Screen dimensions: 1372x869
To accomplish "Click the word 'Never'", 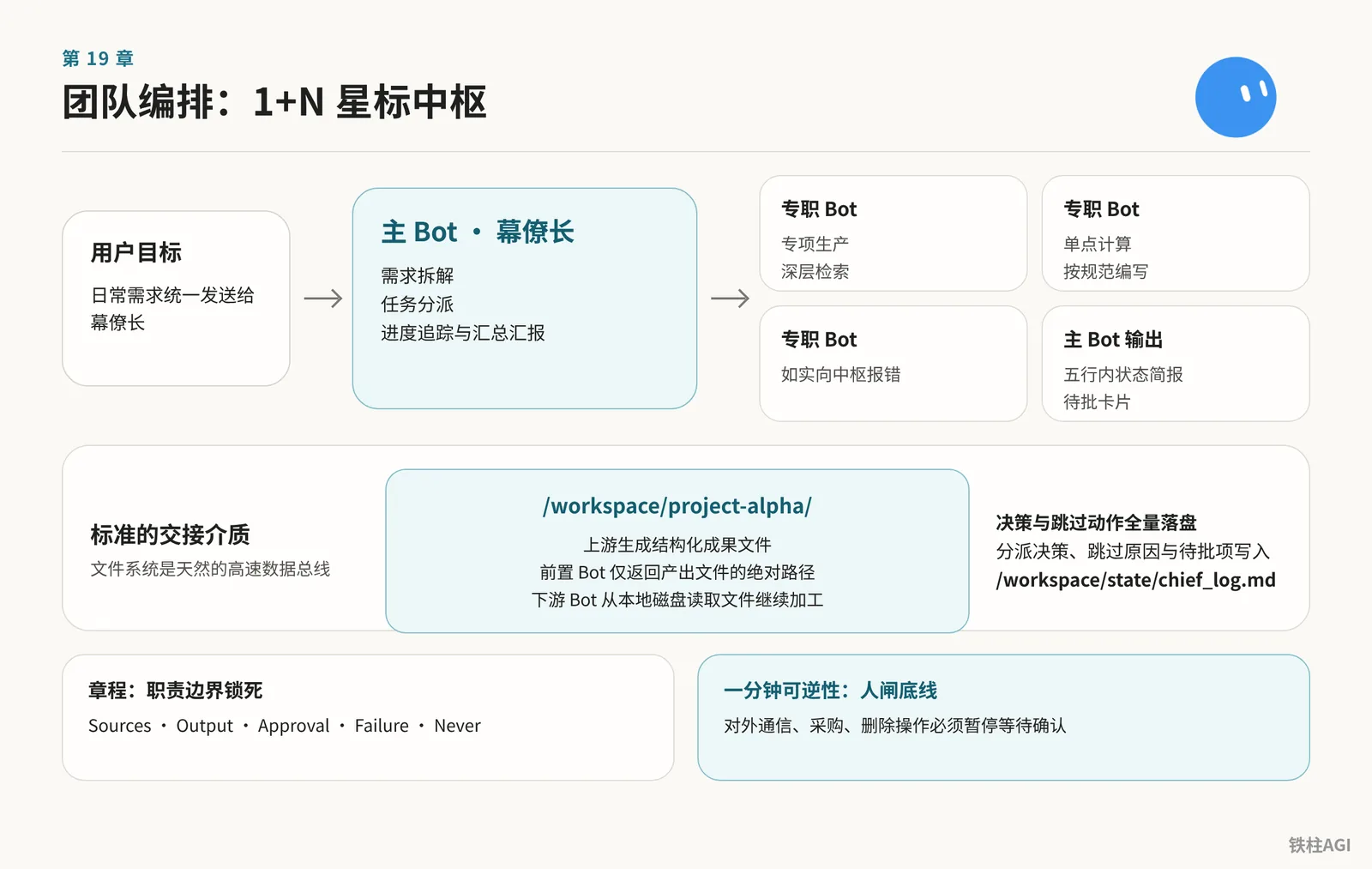I will pyautogui.click(x=457, y=726).
